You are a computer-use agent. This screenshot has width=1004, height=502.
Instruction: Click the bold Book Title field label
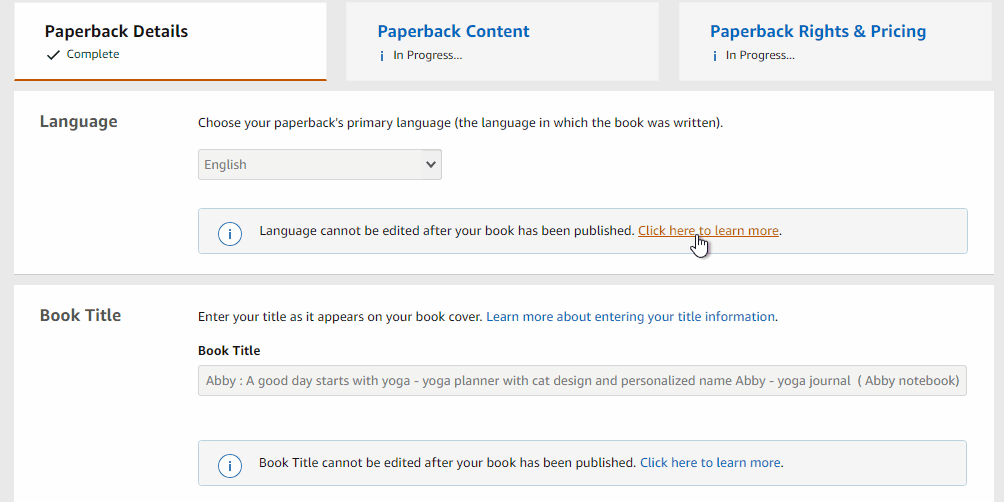pyautogui.click(x=229, y=350)
